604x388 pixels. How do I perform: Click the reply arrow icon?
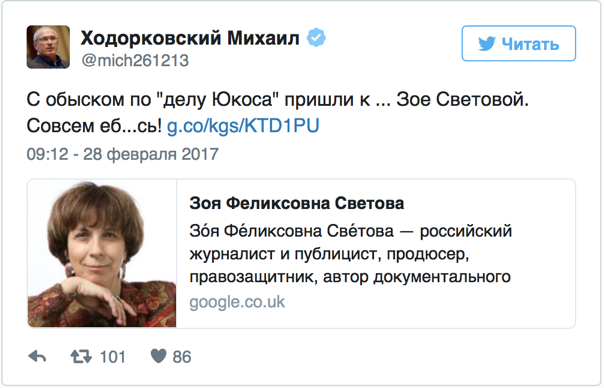(x=37, y=357)
